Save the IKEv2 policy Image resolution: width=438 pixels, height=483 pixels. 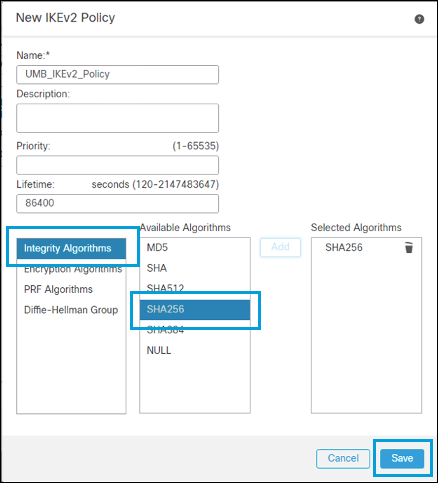click(x=402, y=458)
